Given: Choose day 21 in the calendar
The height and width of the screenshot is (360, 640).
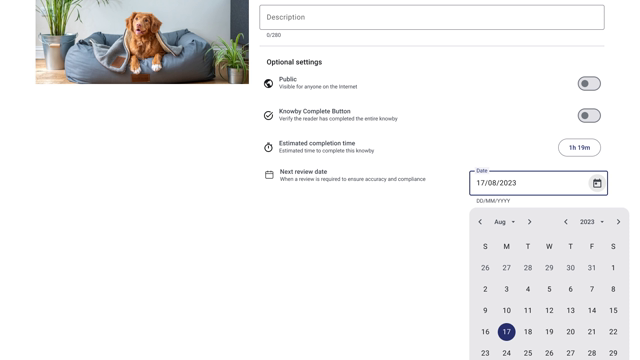Looking at the screenshot, I should click(592, 332).
